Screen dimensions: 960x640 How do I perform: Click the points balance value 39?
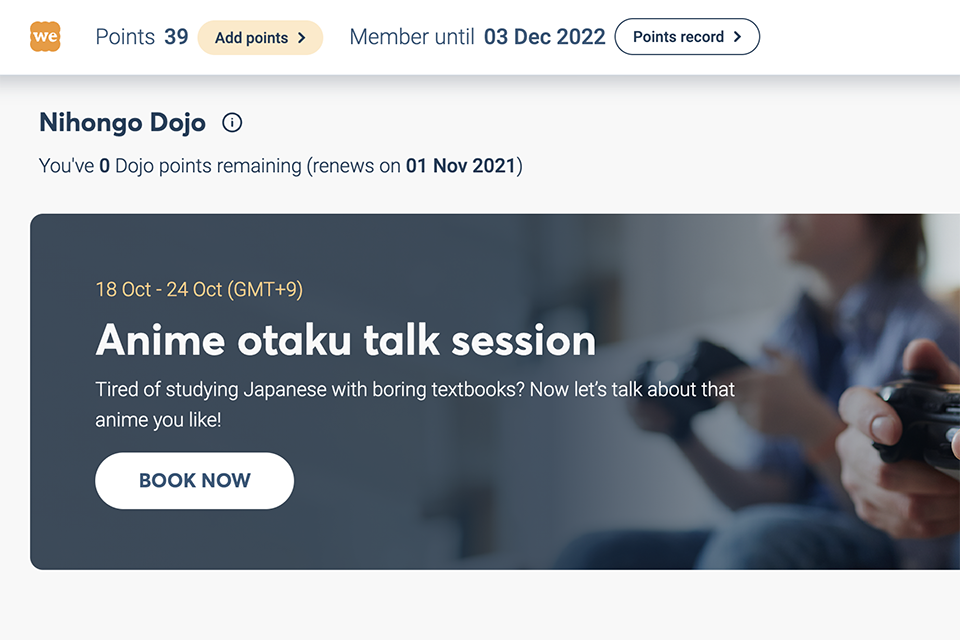pyautogui.click(x=176, y=37)
